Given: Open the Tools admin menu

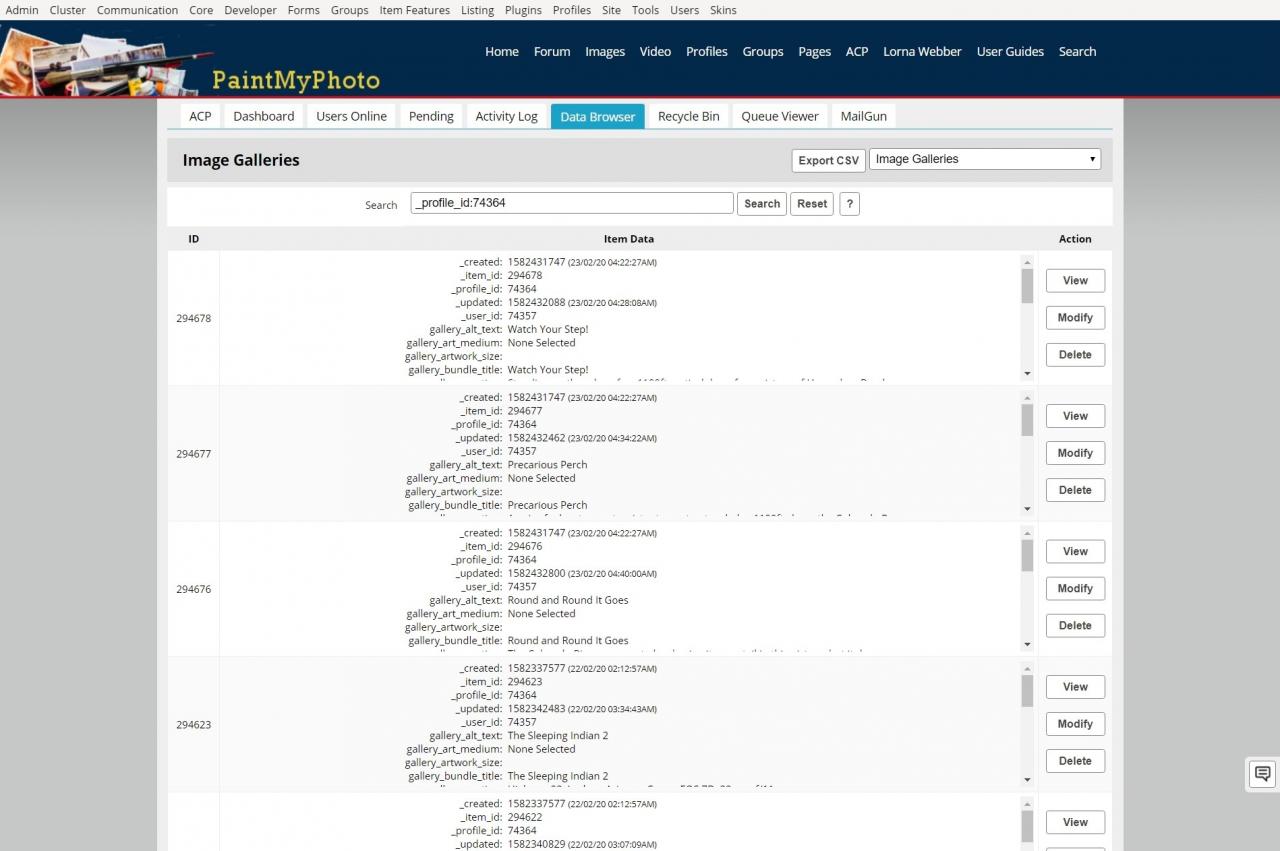Looking at the screenshot, I should (645, 10).
